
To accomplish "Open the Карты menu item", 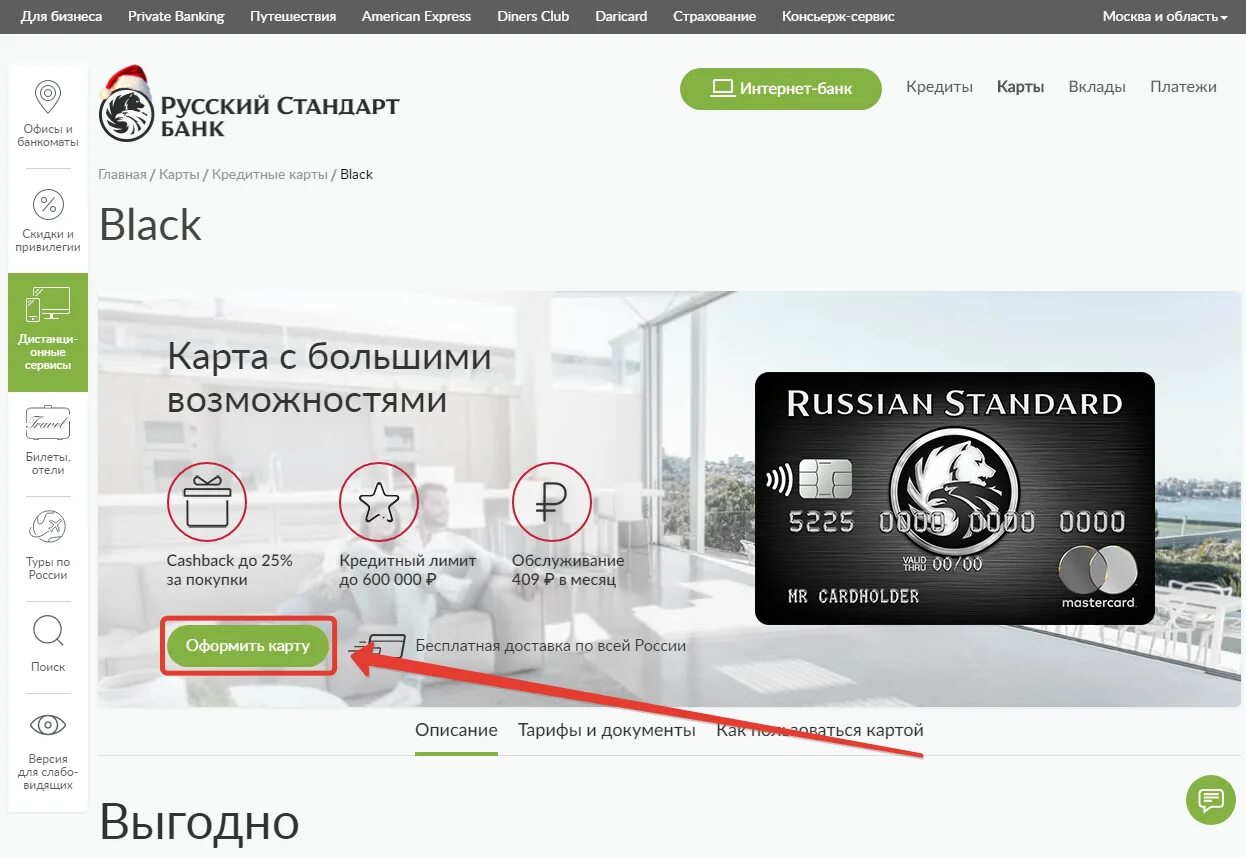I will pos(1020,87).
